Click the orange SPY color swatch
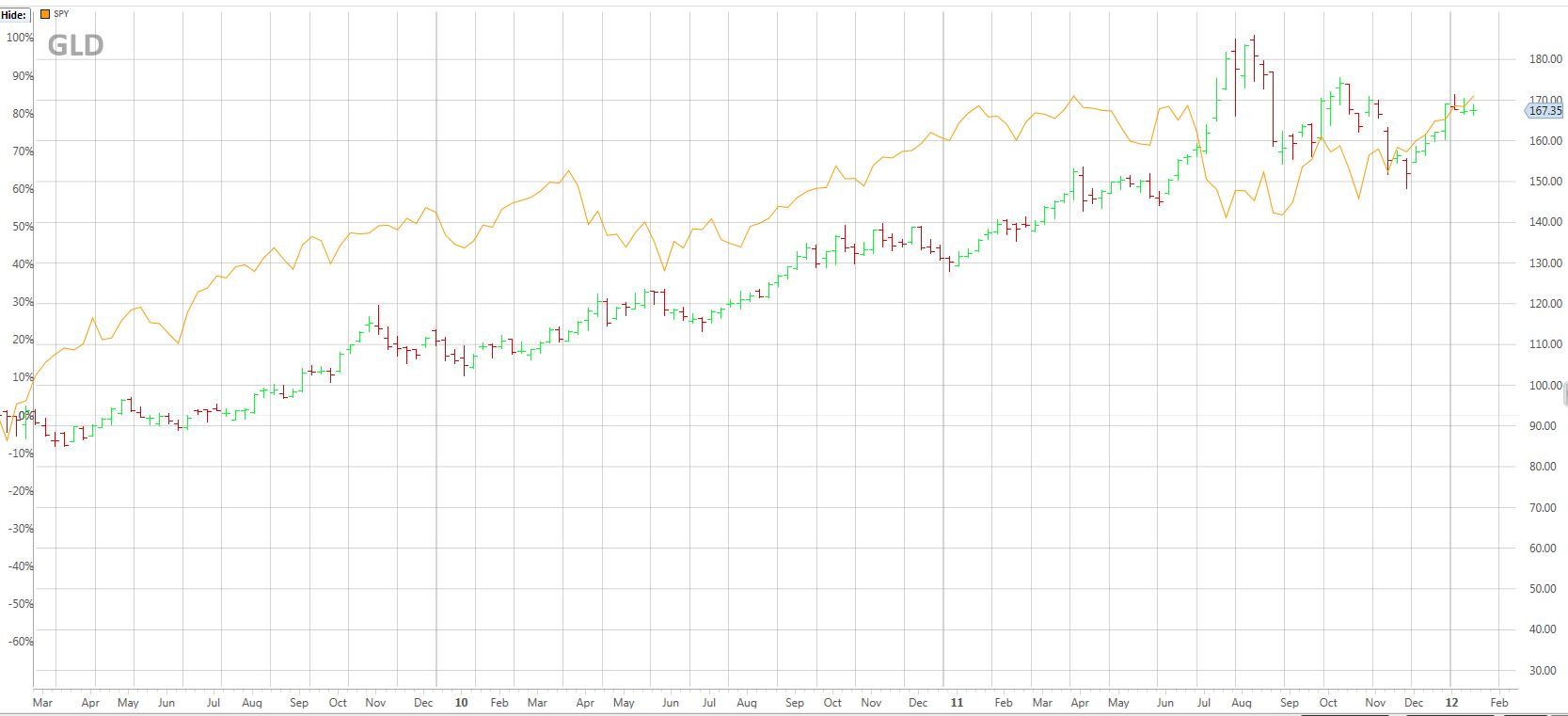The width and height of the screenshot is (1568, 716). [45, 14]
